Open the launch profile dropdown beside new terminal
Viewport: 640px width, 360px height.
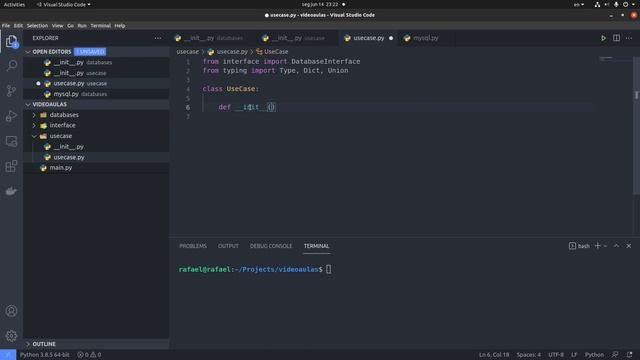coord(605,246)
